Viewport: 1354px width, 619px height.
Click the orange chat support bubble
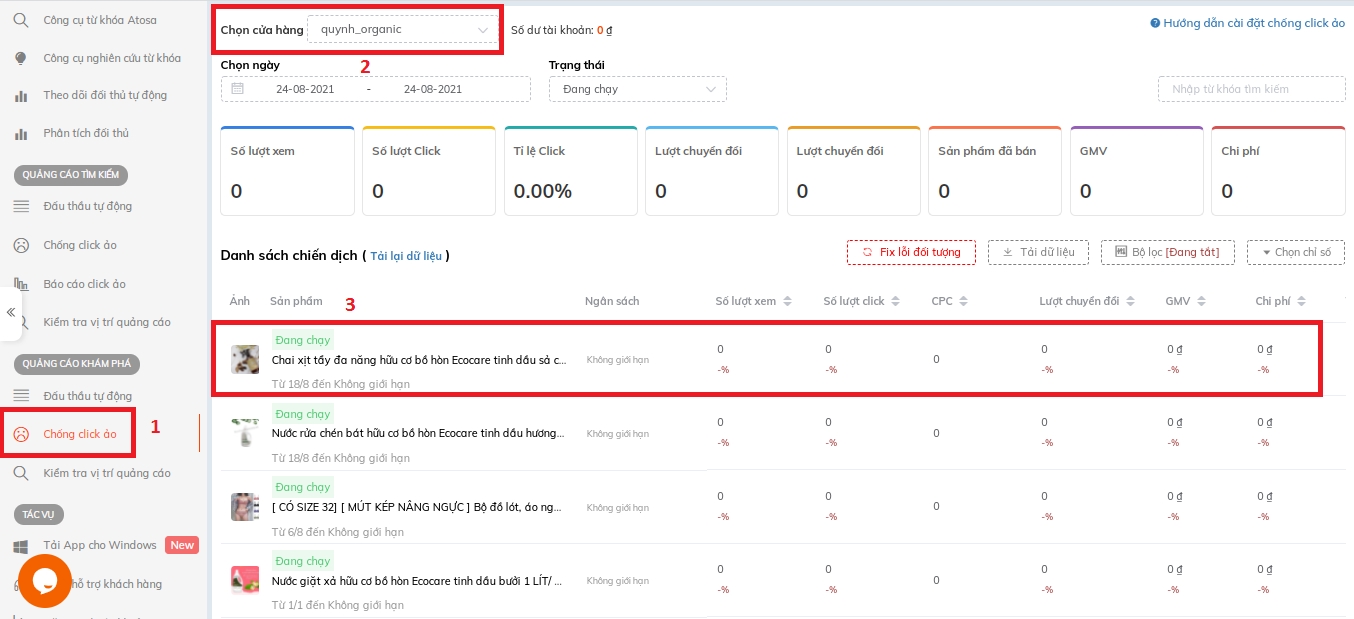click(44, 581)
